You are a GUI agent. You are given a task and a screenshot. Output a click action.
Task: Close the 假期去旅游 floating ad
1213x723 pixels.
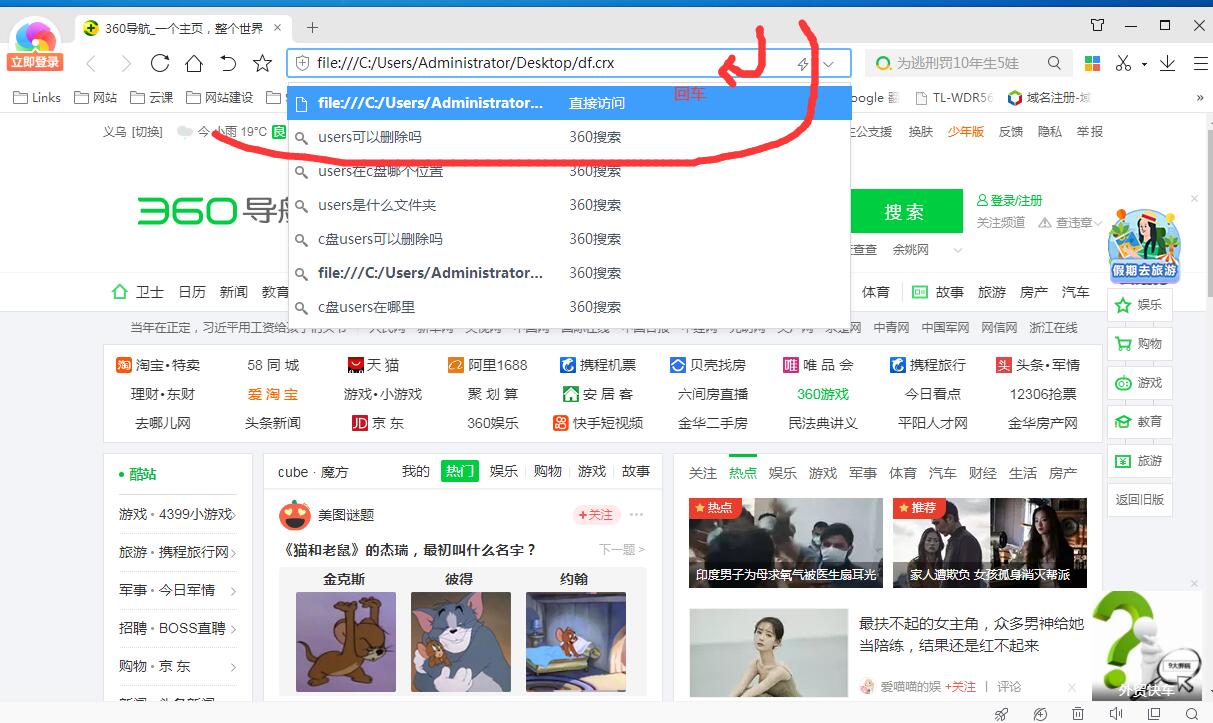pyautogui.click(x=1194, y=199)
